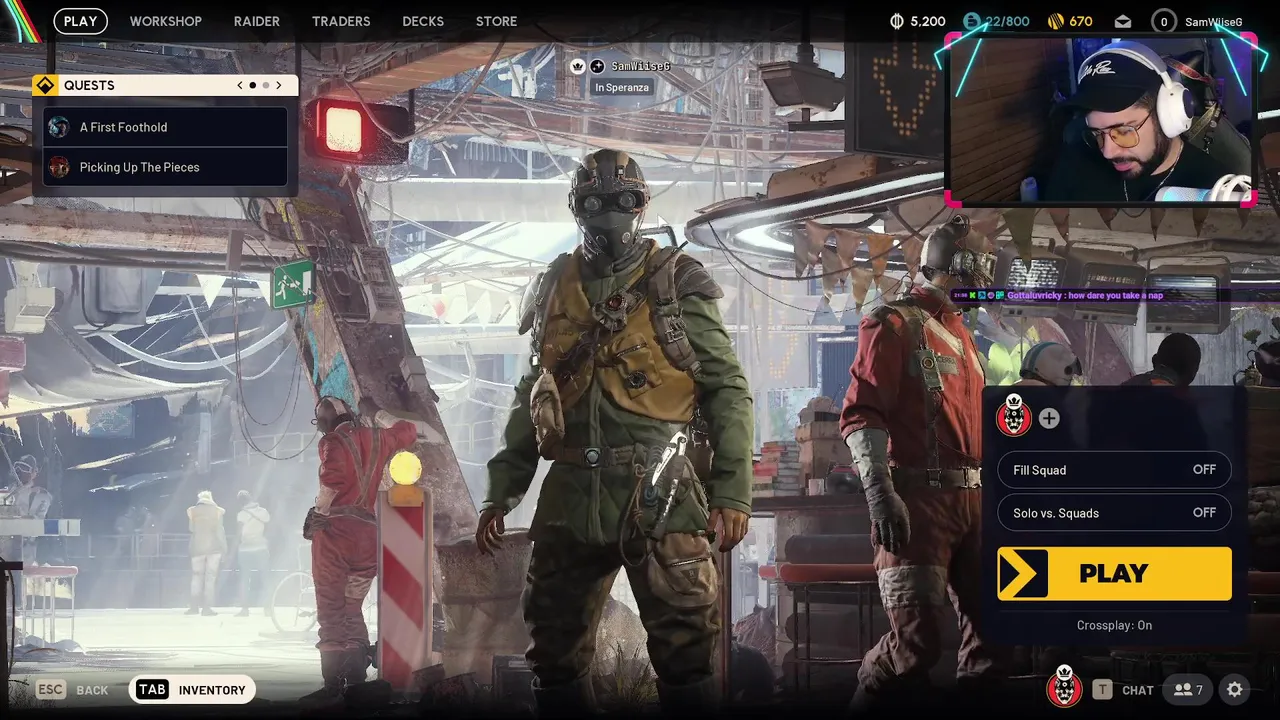Go to the TRADERS tab
The height and width of the screenshot is (720, 1280).
(x=341, y=21)
